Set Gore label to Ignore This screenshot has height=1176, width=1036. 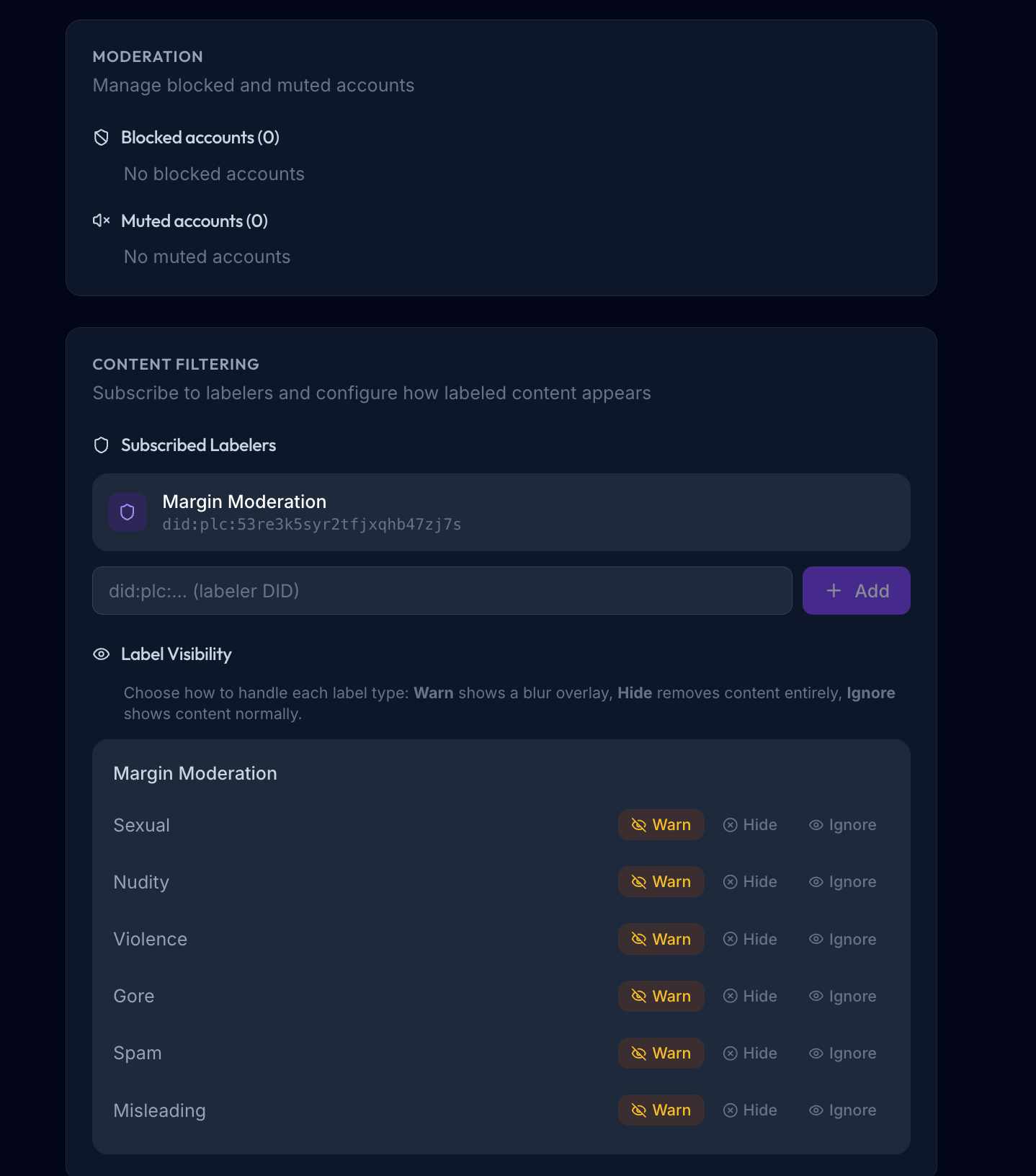[842, 996]
